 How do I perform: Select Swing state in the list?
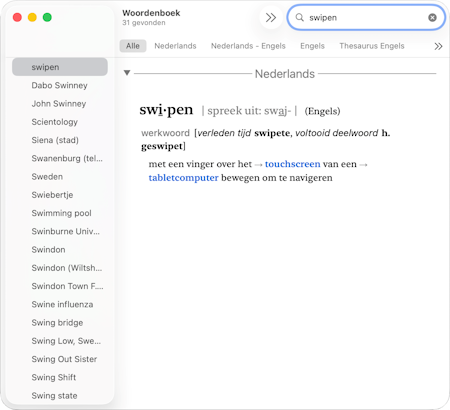[60, 396]
